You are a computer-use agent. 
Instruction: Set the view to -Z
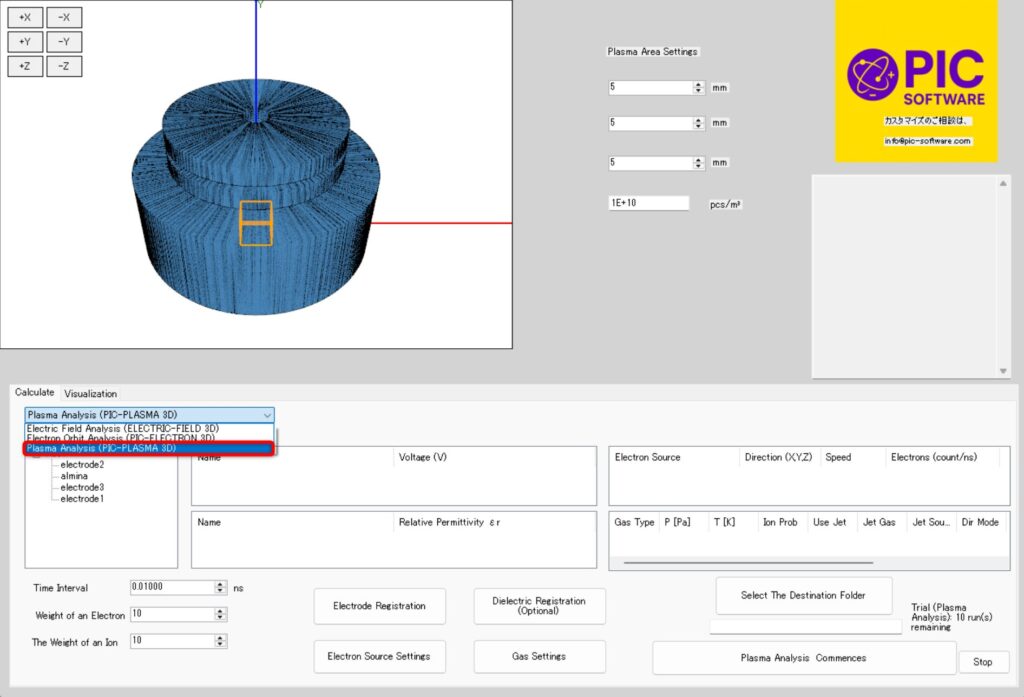[x=64, y=66]
